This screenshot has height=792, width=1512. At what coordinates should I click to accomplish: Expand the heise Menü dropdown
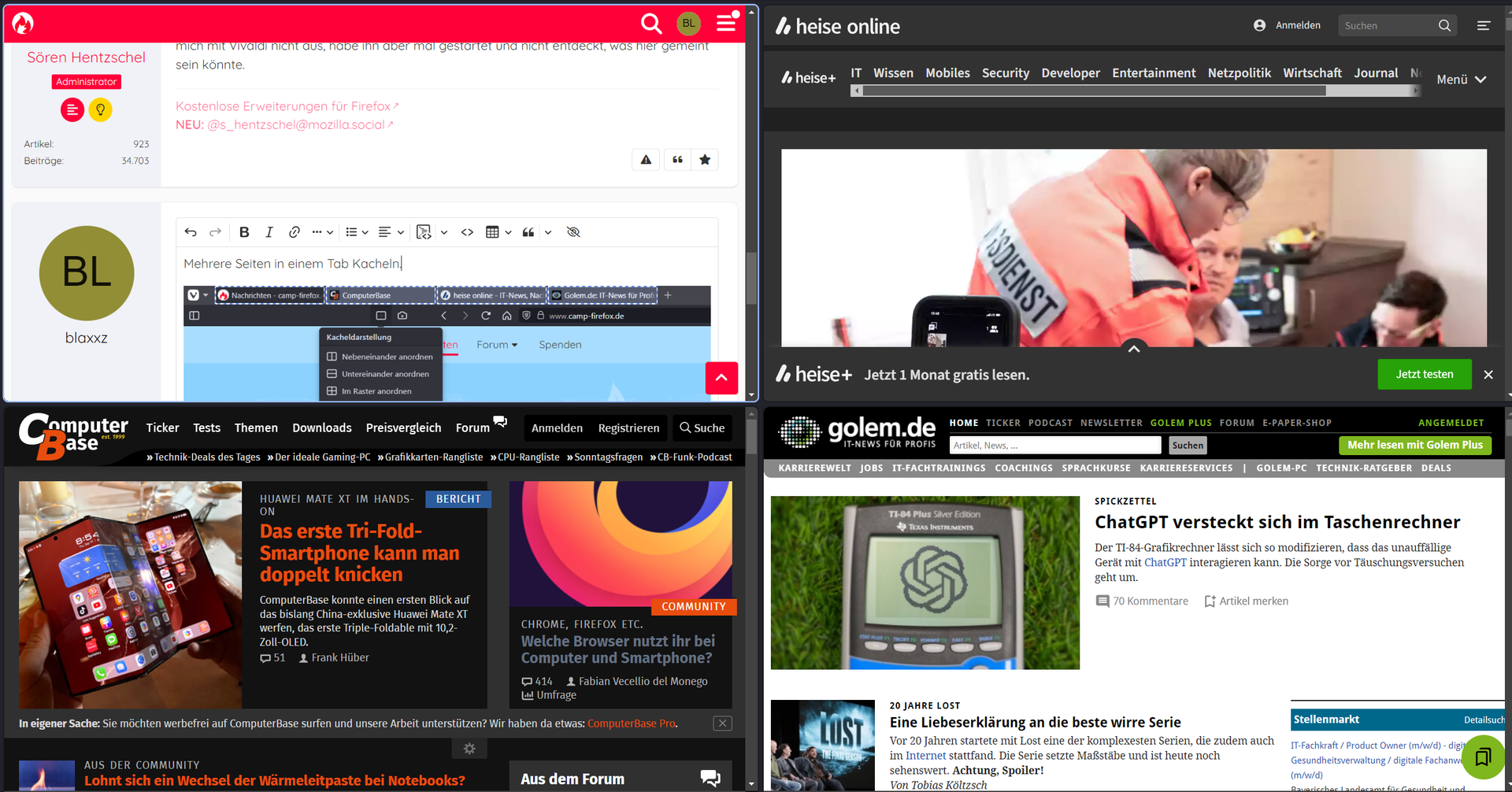[1462, 80]
